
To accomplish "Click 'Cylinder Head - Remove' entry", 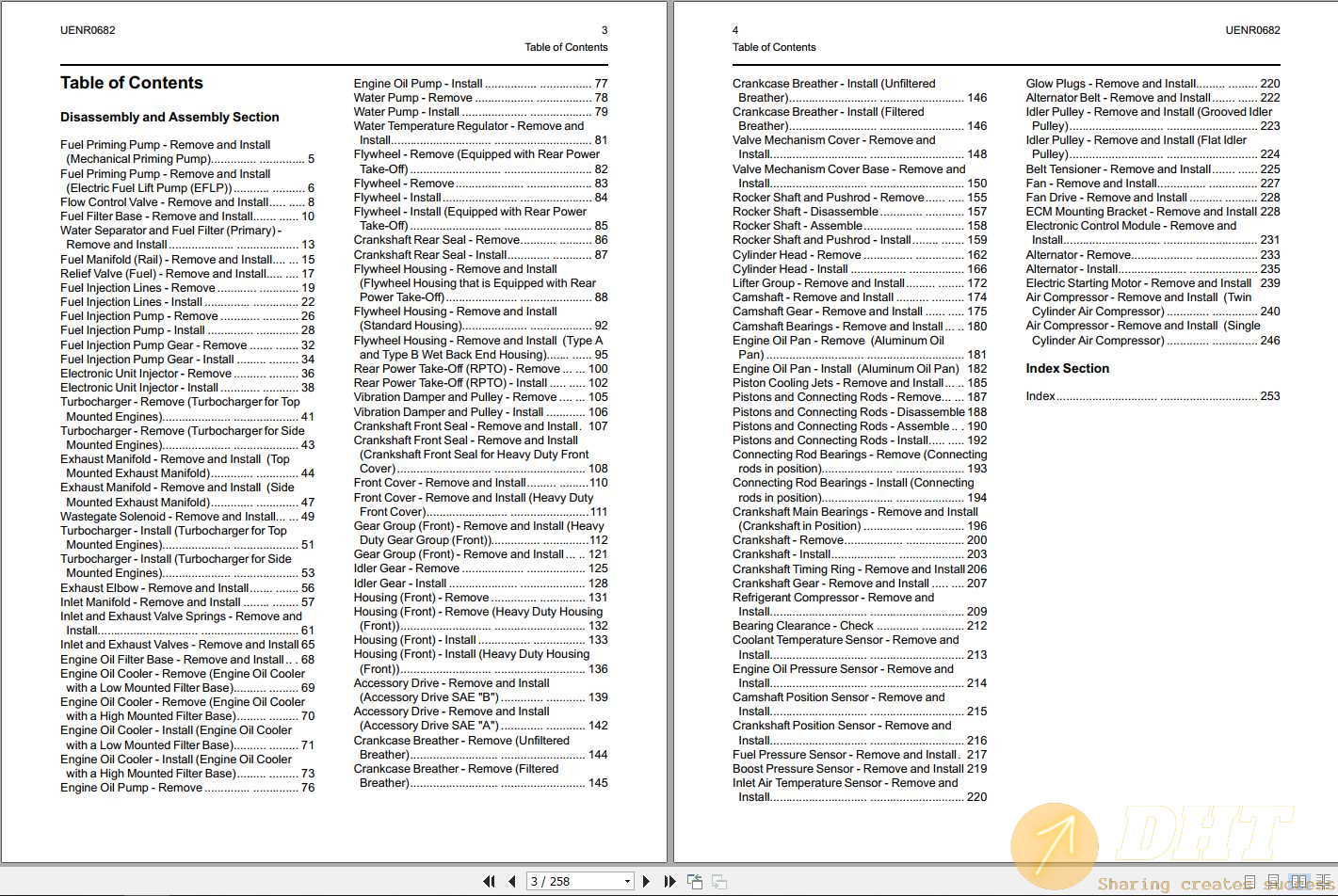I will [x=860, y=254].
